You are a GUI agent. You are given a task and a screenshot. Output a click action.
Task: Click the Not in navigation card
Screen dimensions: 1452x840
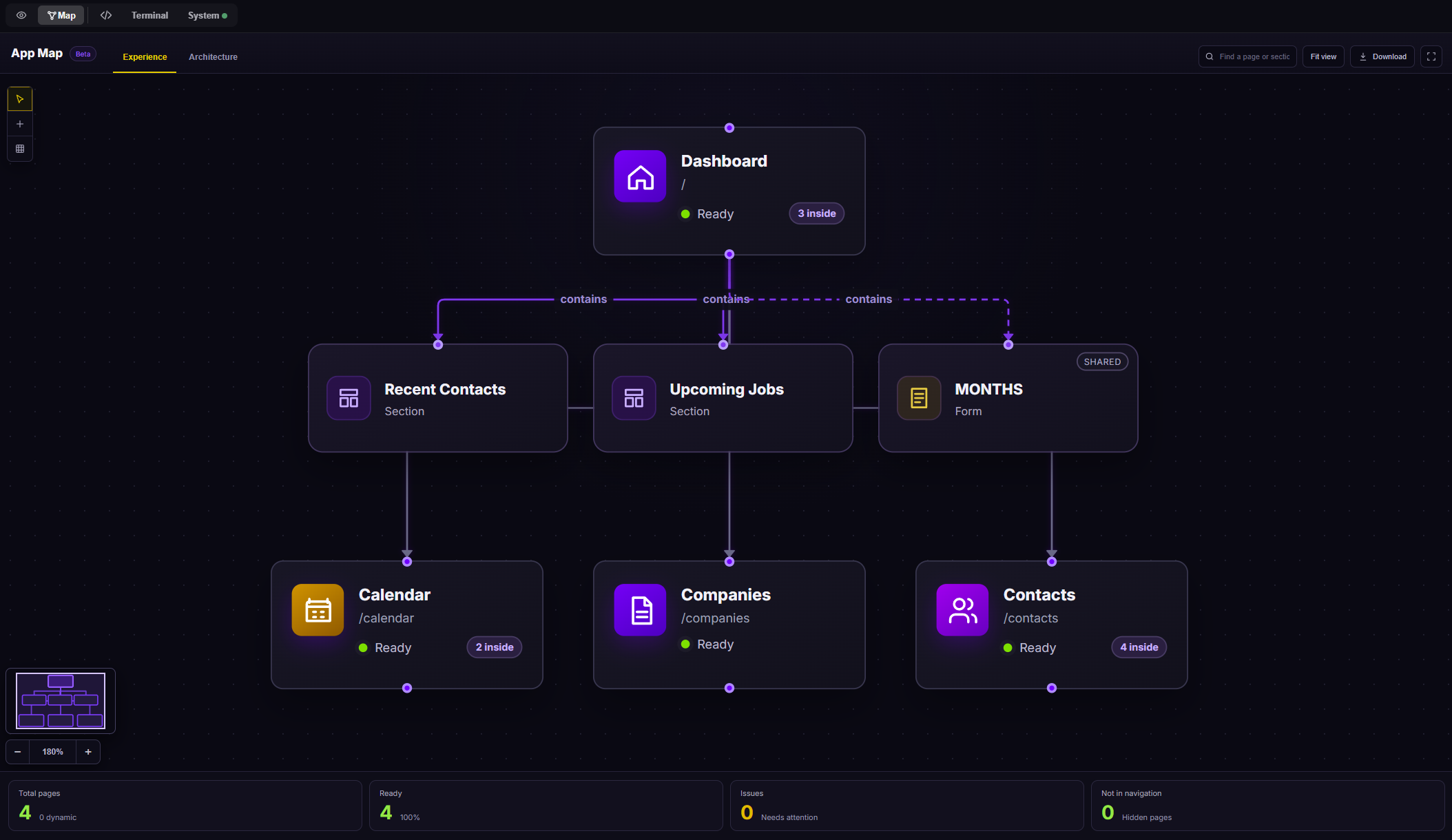1267,806
